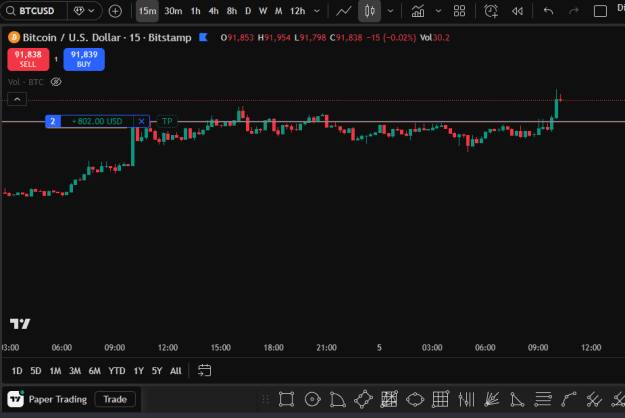The image size is (625, 418).
Task: Close the position with X button
Action: [x=142, y=121]
